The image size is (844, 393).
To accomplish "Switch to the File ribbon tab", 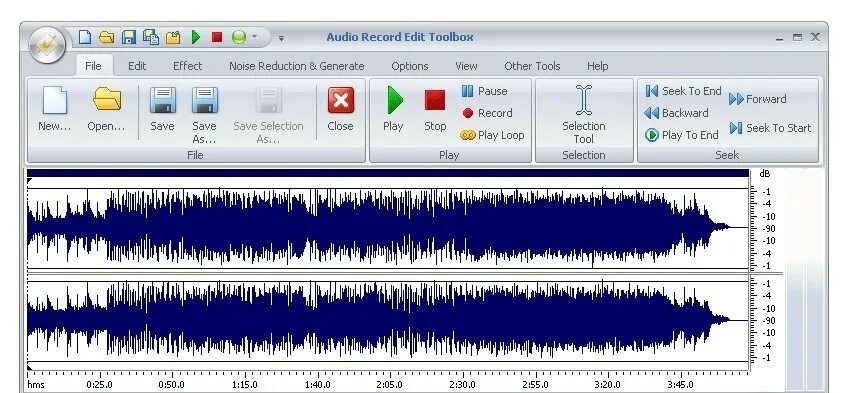I will (x=93, y=66).
